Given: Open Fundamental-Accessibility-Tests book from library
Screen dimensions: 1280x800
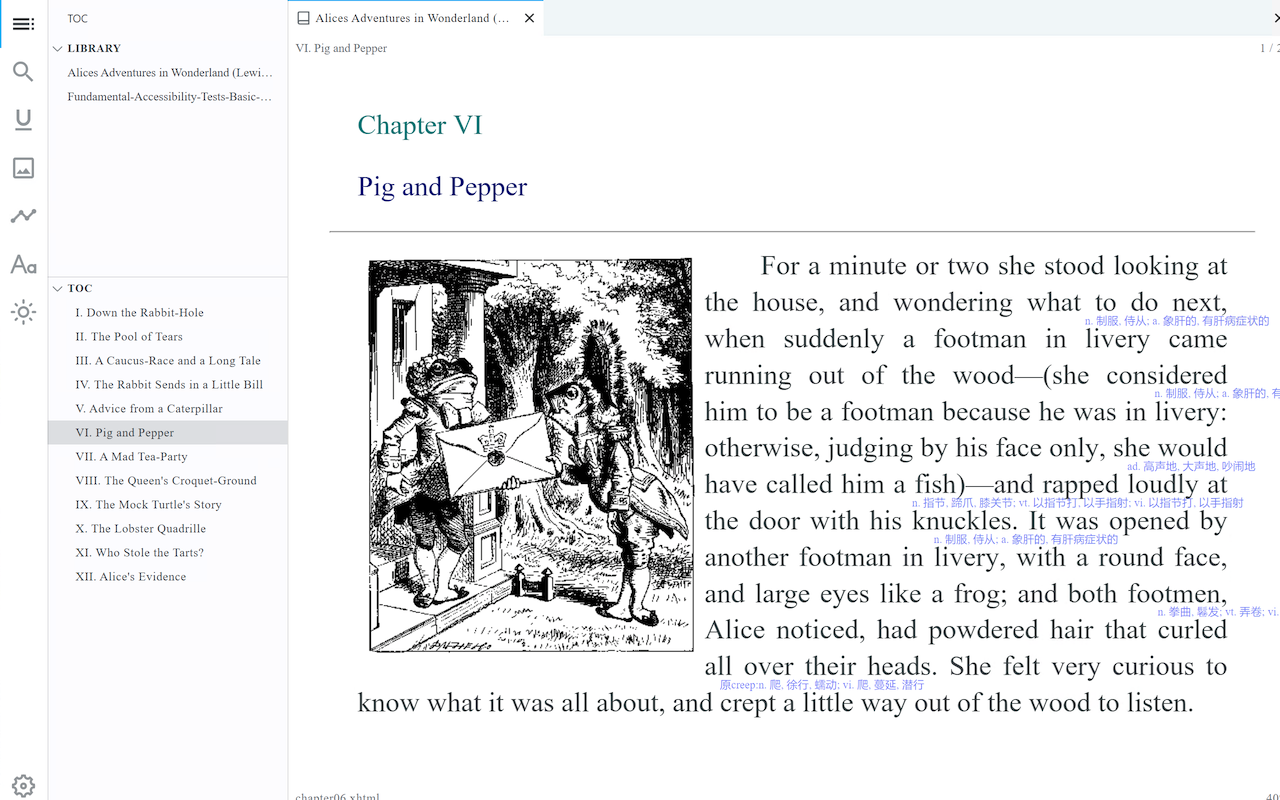Looking at the screenshot, I should (x=169, y=97).
